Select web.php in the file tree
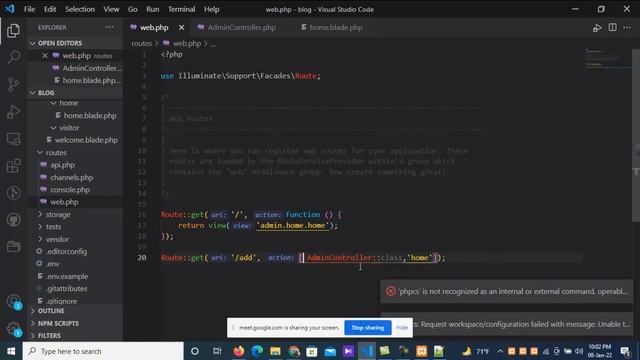 (75, 202)
